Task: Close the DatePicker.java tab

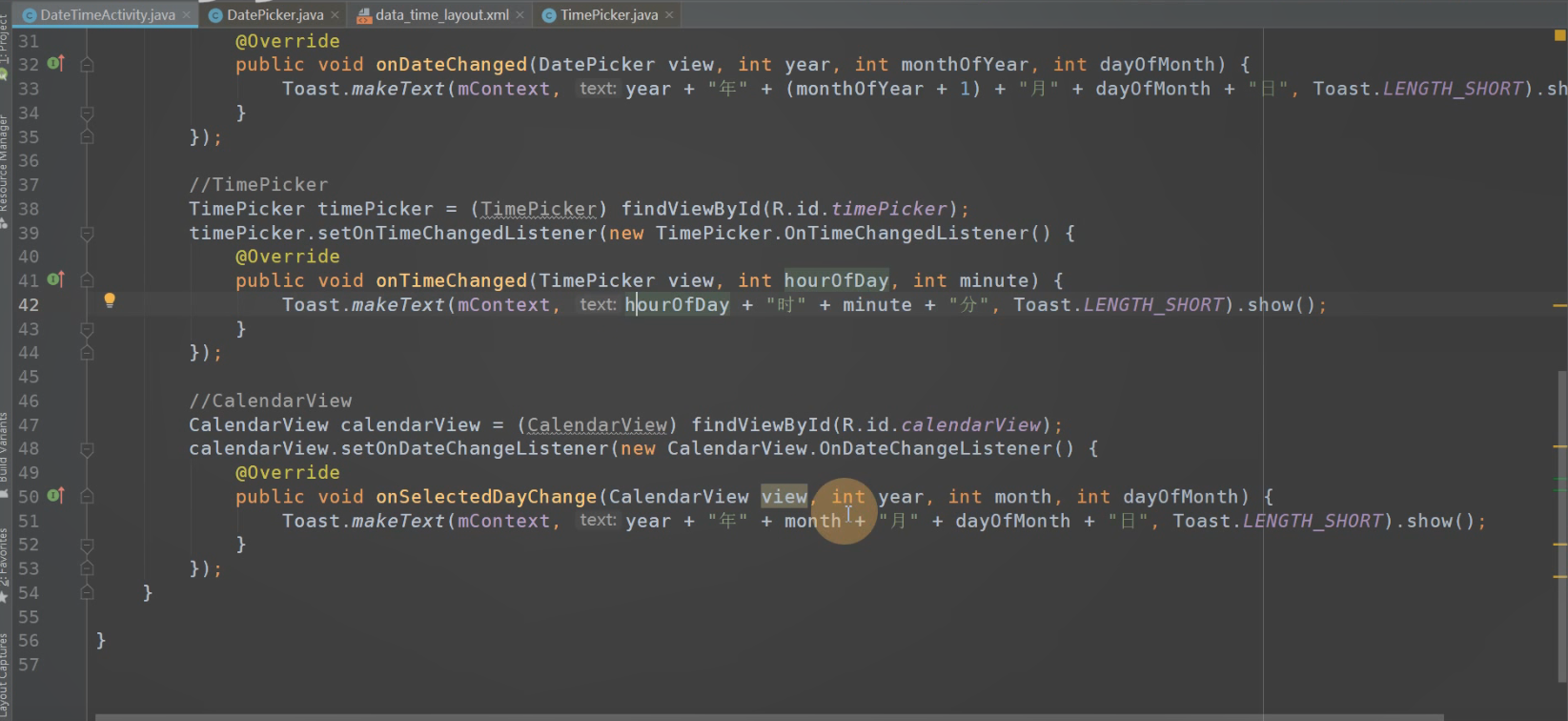Action: 335,15
